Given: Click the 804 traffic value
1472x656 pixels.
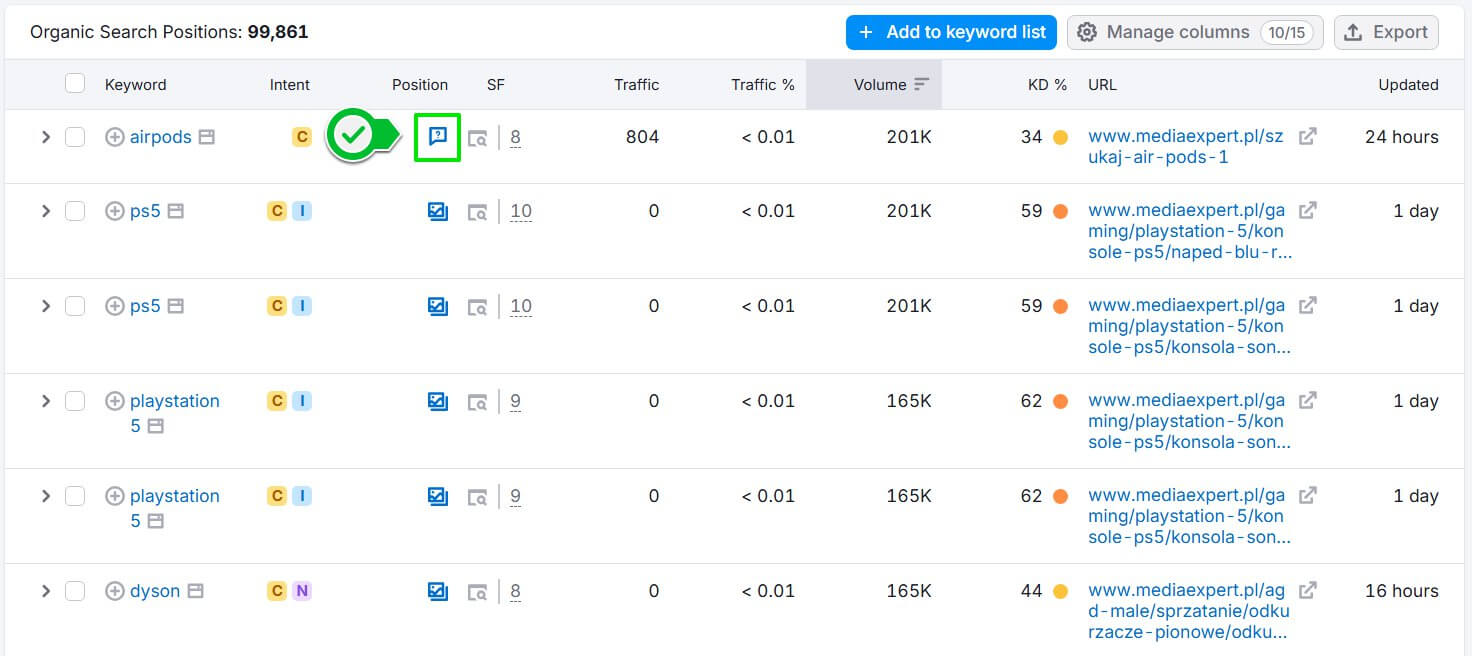Looking at the screenshot, I should tap(642, 137).
